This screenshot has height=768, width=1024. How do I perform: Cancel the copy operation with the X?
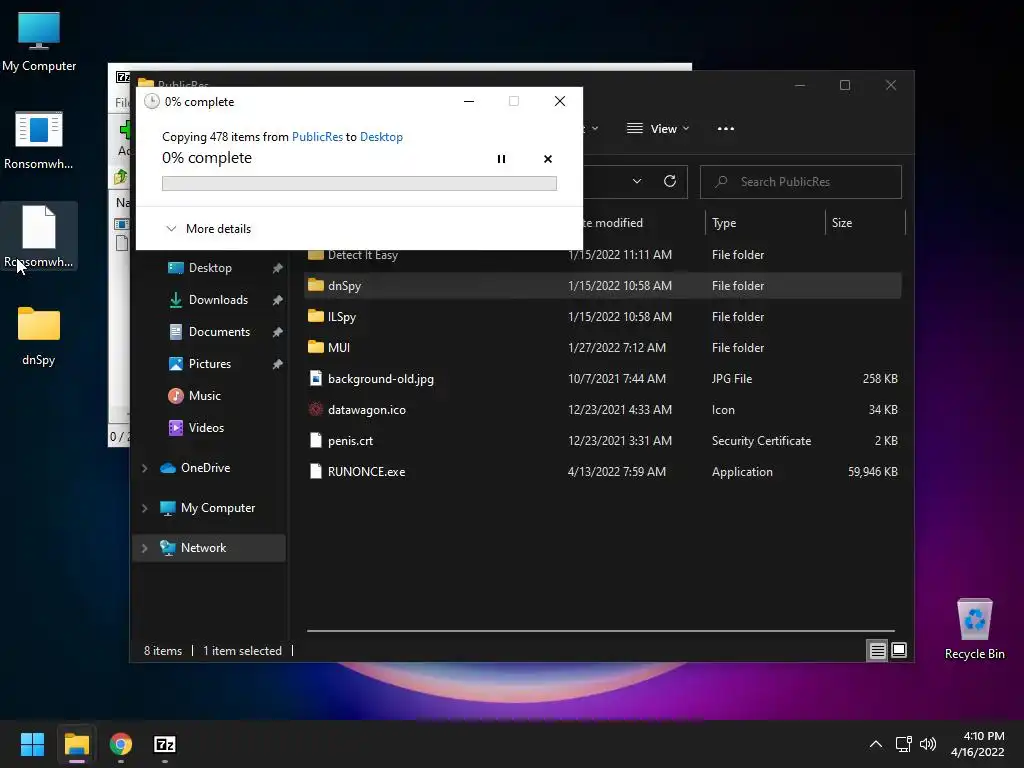point(547,159)
